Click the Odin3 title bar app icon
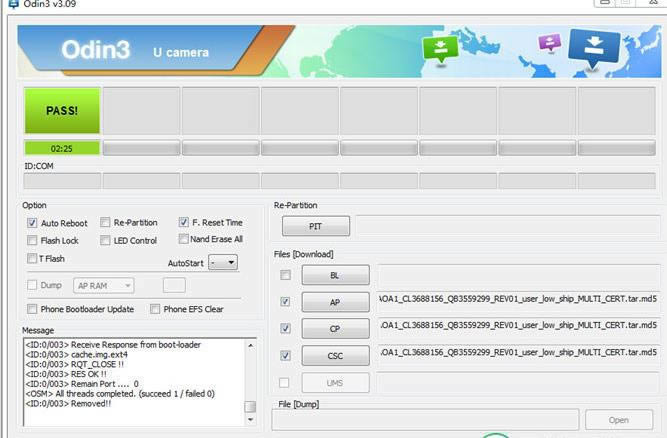Viewport: 667px width, 438px height. click(9, 5)
